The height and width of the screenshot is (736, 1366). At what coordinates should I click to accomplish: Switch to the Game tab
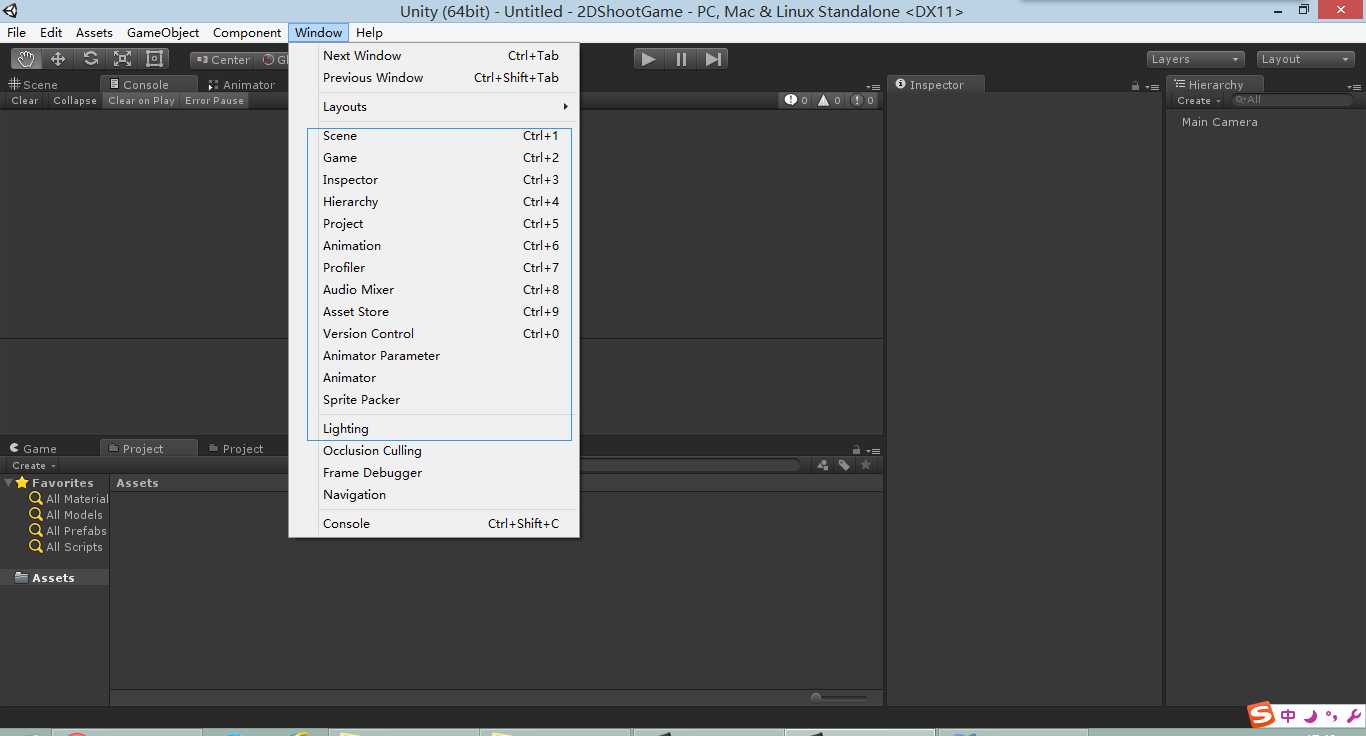tap(33, 448)
